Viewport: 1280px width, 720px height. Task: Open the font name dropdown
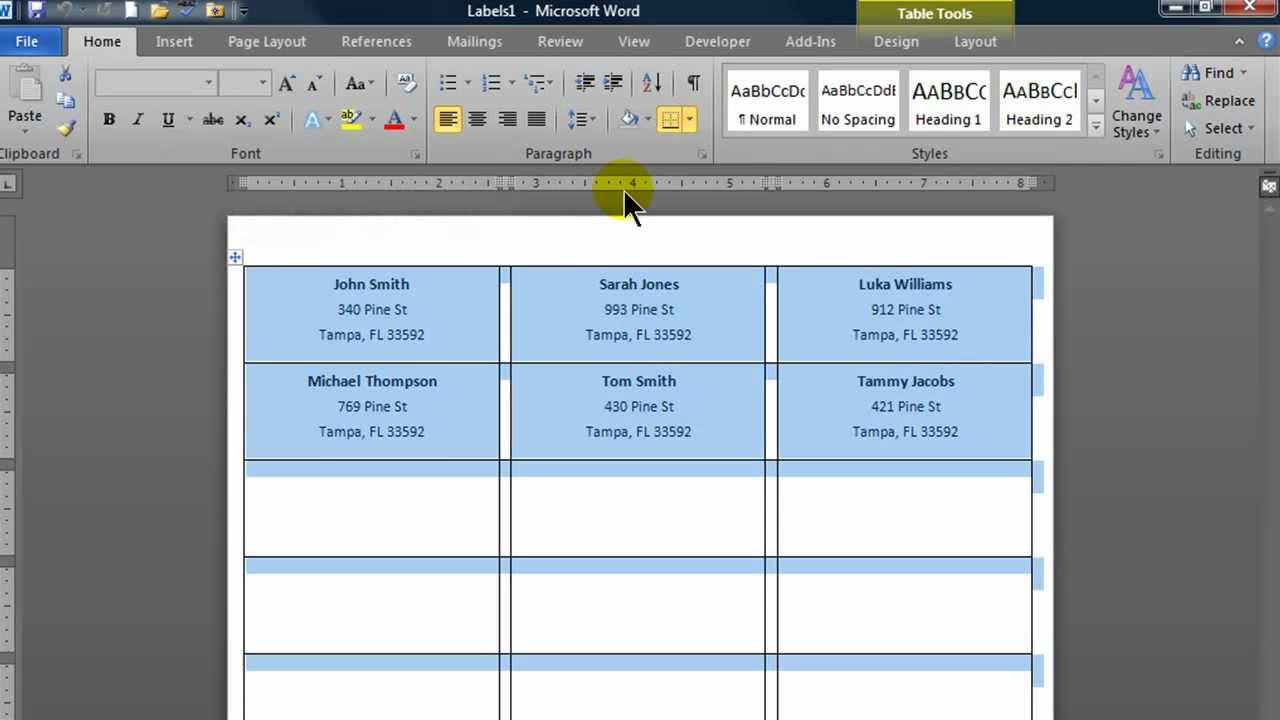coord(207,83)
